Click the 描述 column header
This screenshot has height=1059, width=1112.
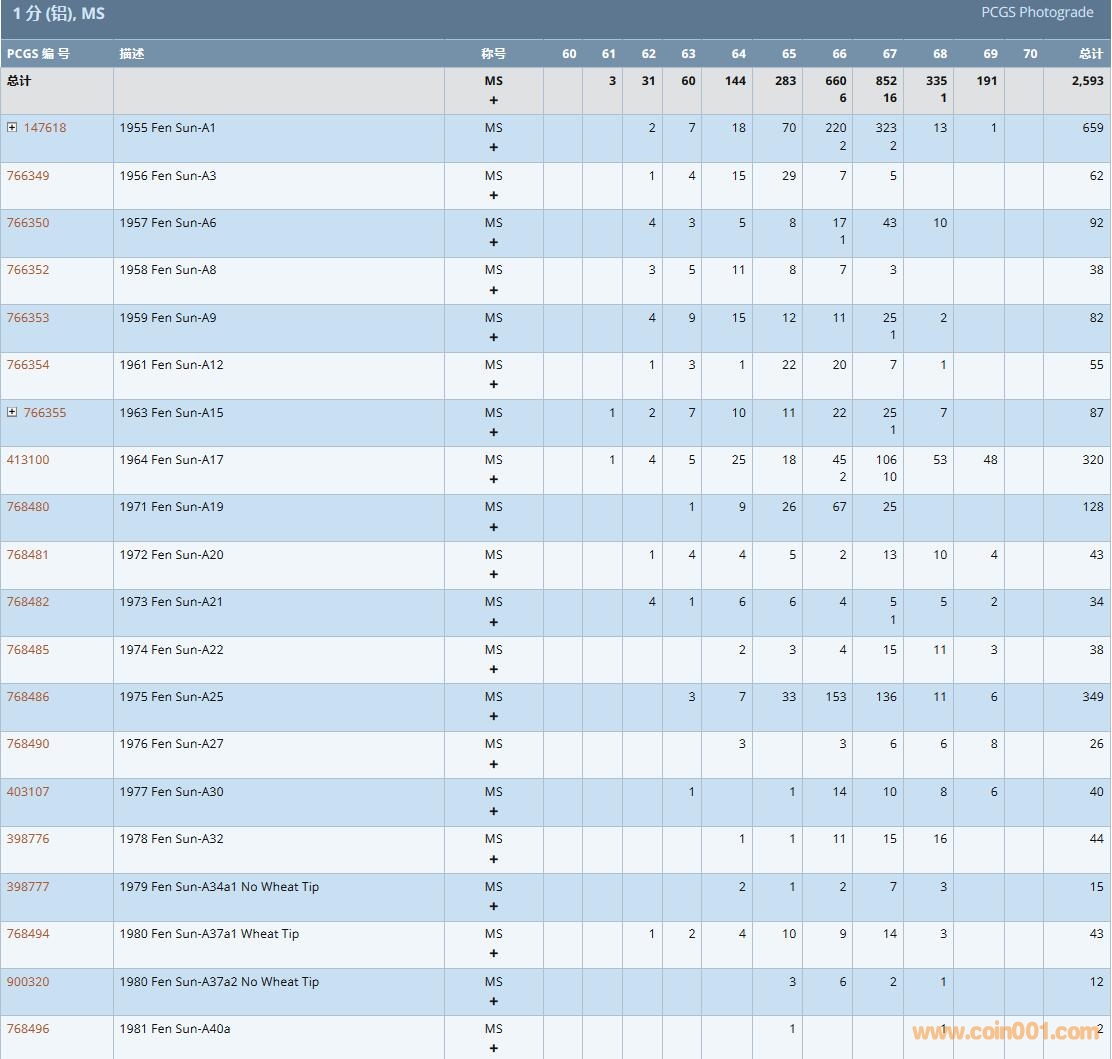[x=132, y=54]
